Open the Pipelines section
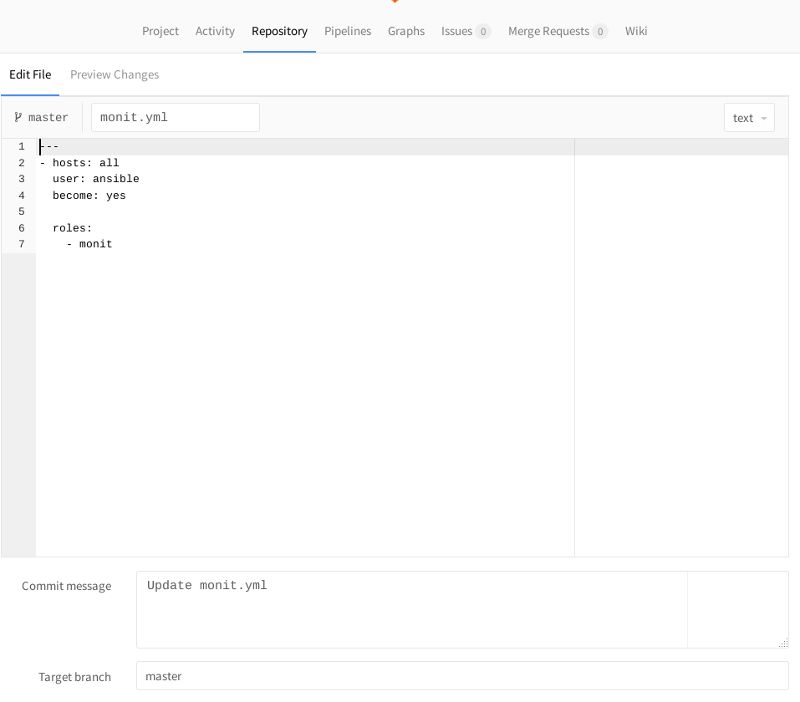The height and width of the screenshot is (702, 800). [x=347, y=31]
